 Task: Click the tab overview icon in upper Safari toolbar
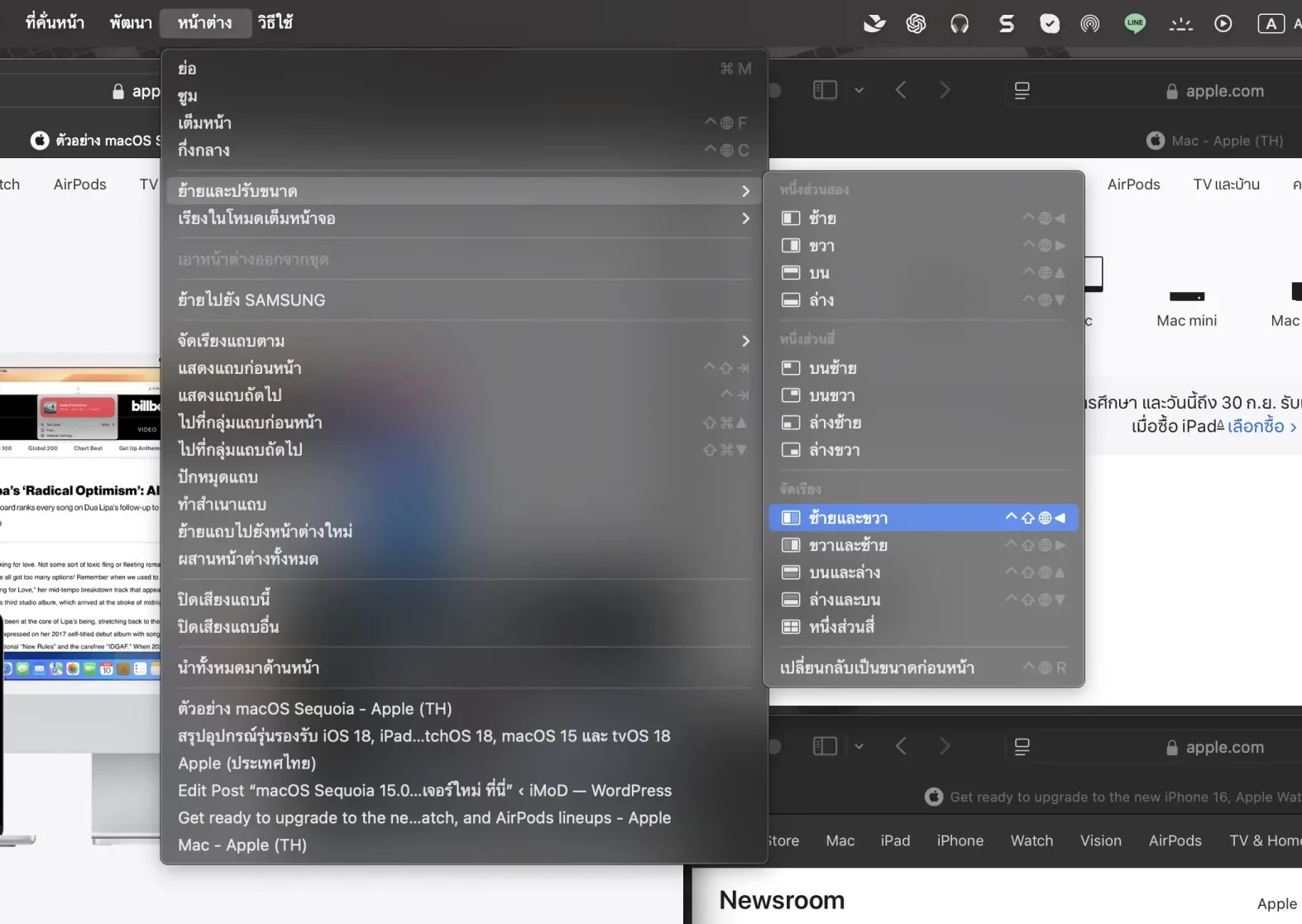1022,90
